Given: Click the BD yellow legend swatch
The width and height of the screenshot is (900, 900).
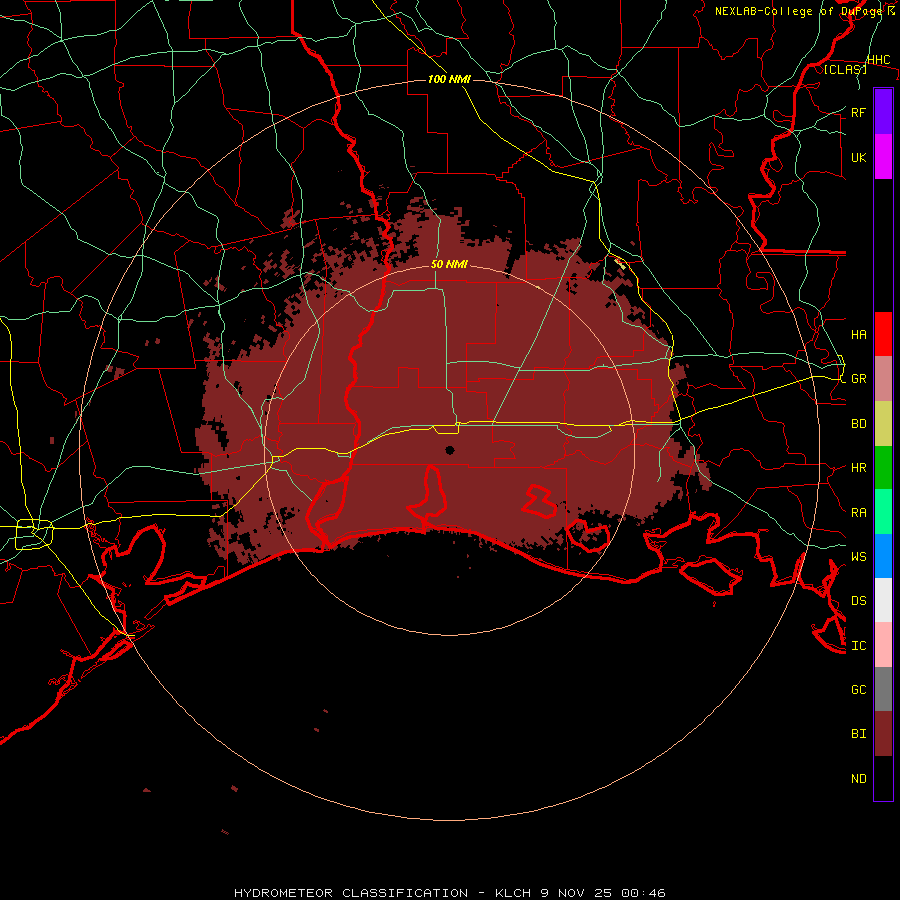Looking at the screenshot, I should pyautogui.click(x=883, y=424).
